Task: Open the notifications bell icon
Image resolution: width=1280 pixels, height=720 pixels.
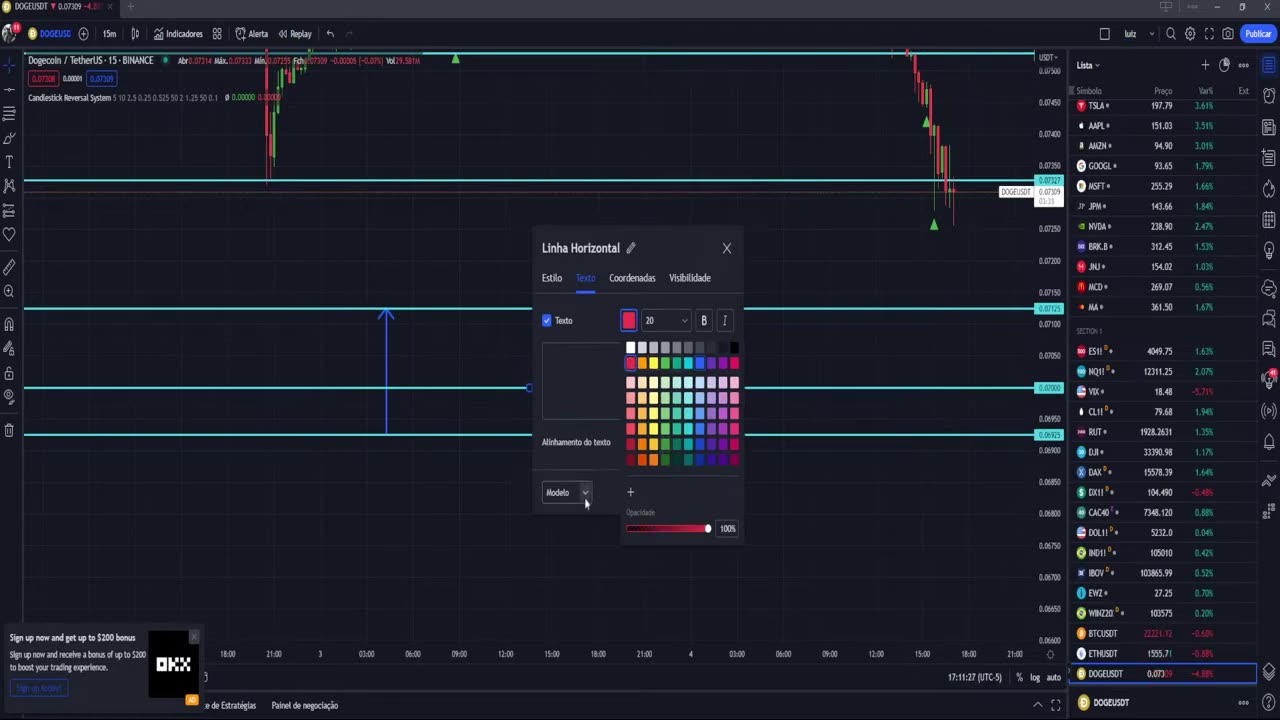Action: click(1269, 441)
